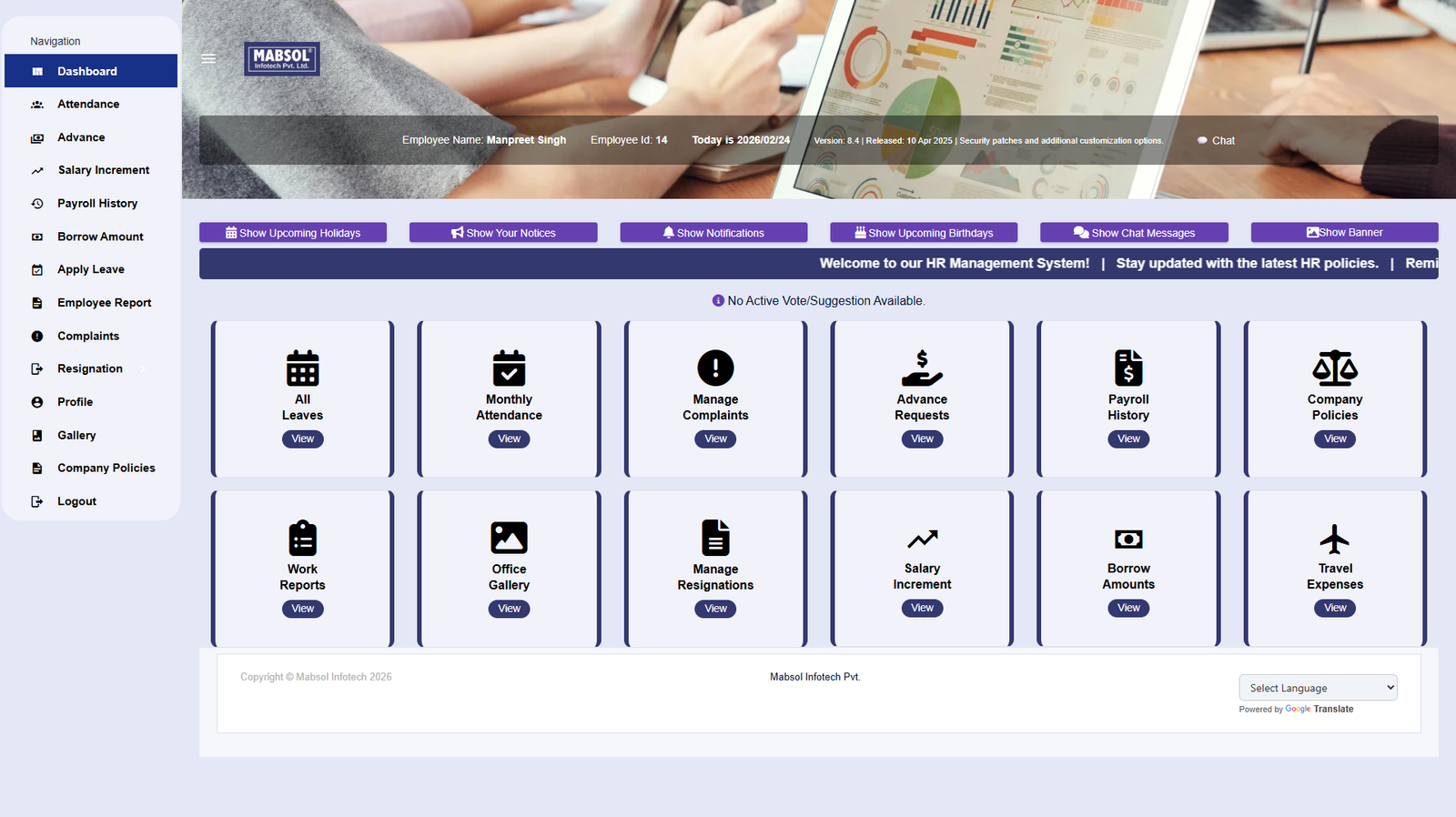Open the Advance menu item

click(x=91, y=137)
